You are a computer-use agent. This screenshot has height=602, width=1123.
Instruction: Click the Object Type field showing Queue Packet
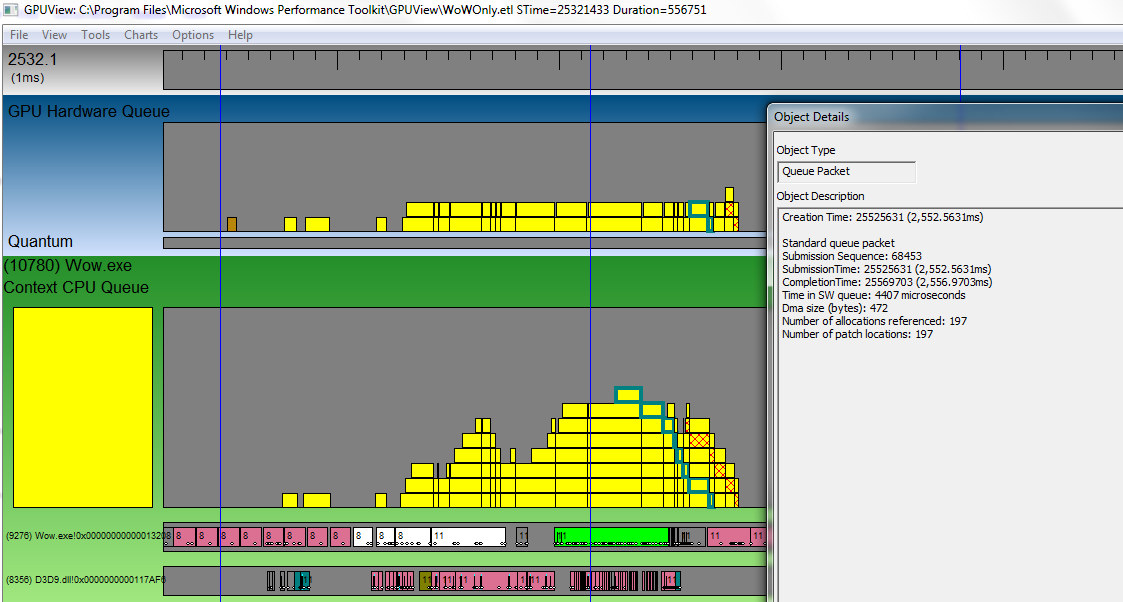pos(846,172)
